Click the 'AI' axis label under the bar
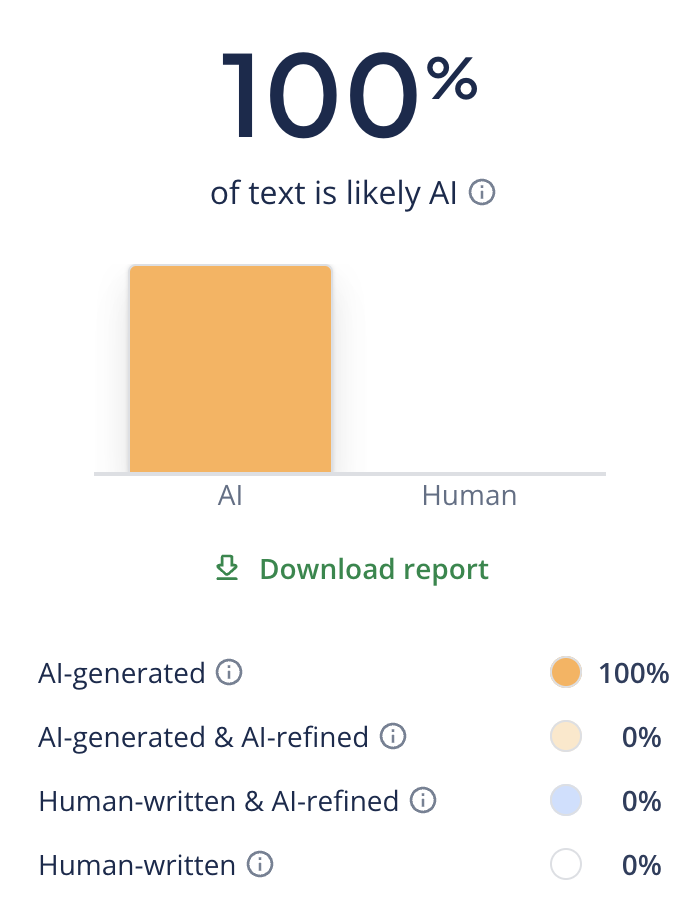 point(230,495)
